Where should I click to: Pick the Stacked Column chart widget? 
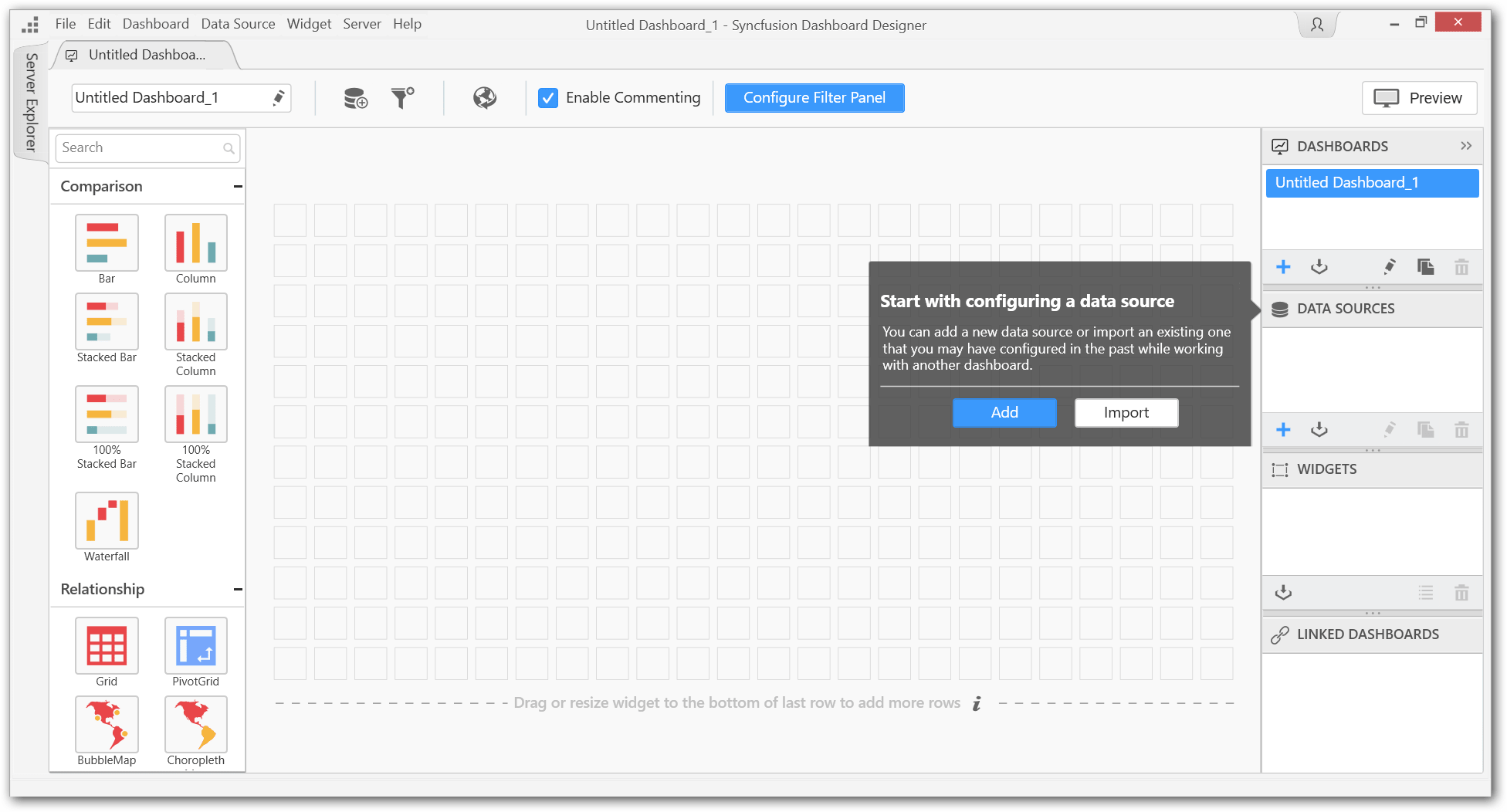195,323
